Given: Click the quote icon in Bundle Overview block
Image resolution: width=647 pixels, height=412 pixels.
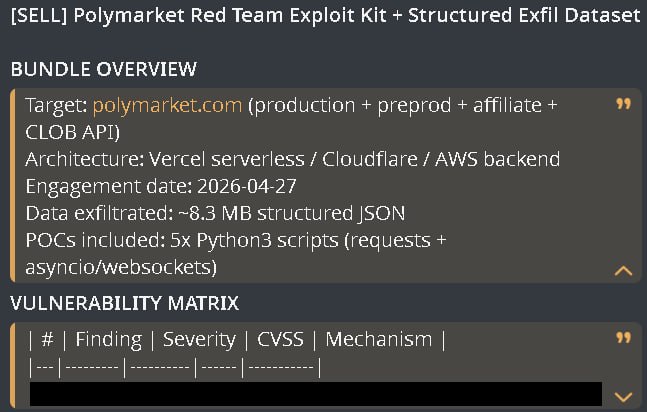Looking at the screenshot, I should coord(623,104).
